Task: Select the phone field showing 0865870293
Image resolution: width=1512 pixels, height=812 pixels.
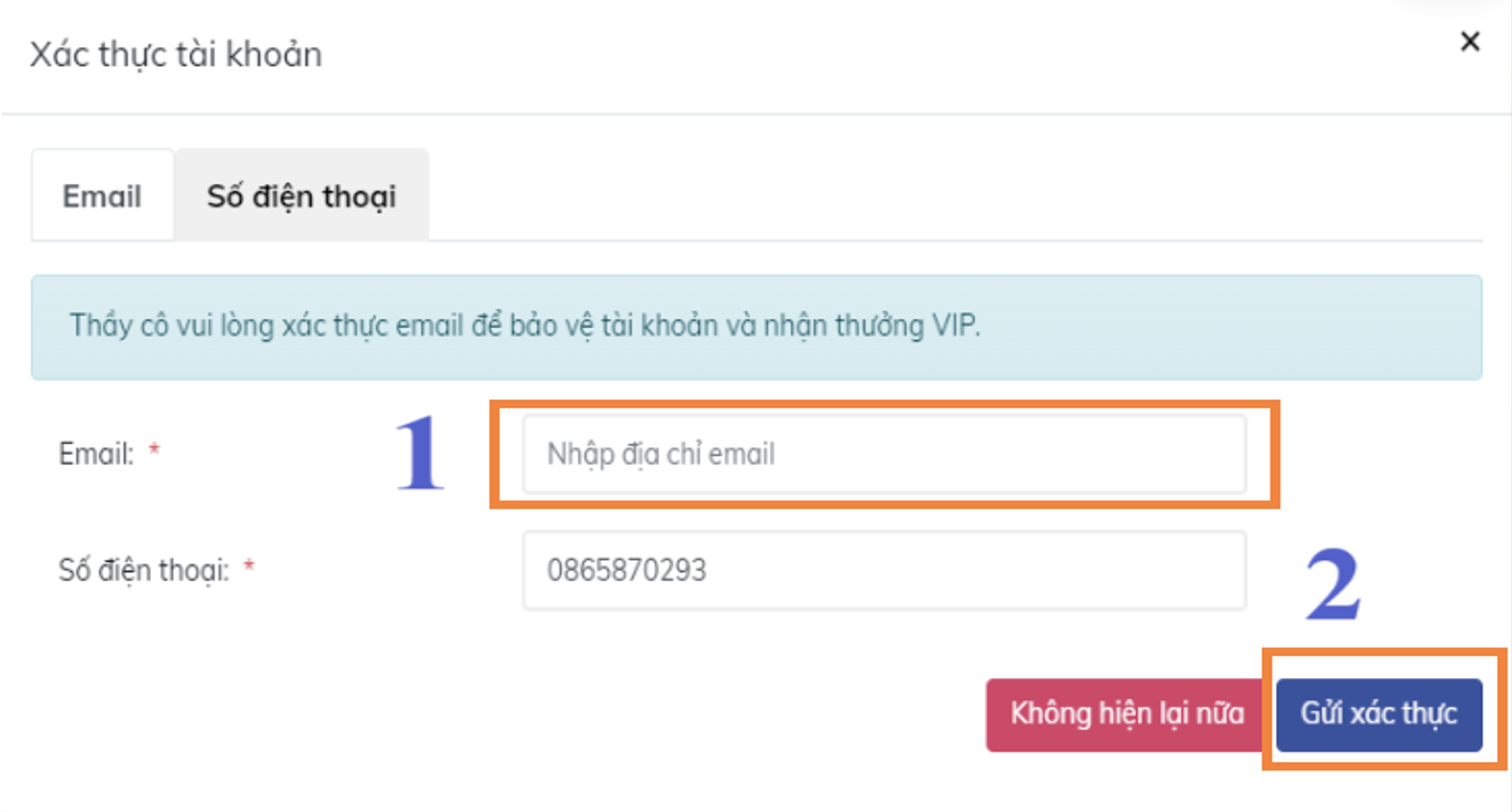Action: [884, 570]
